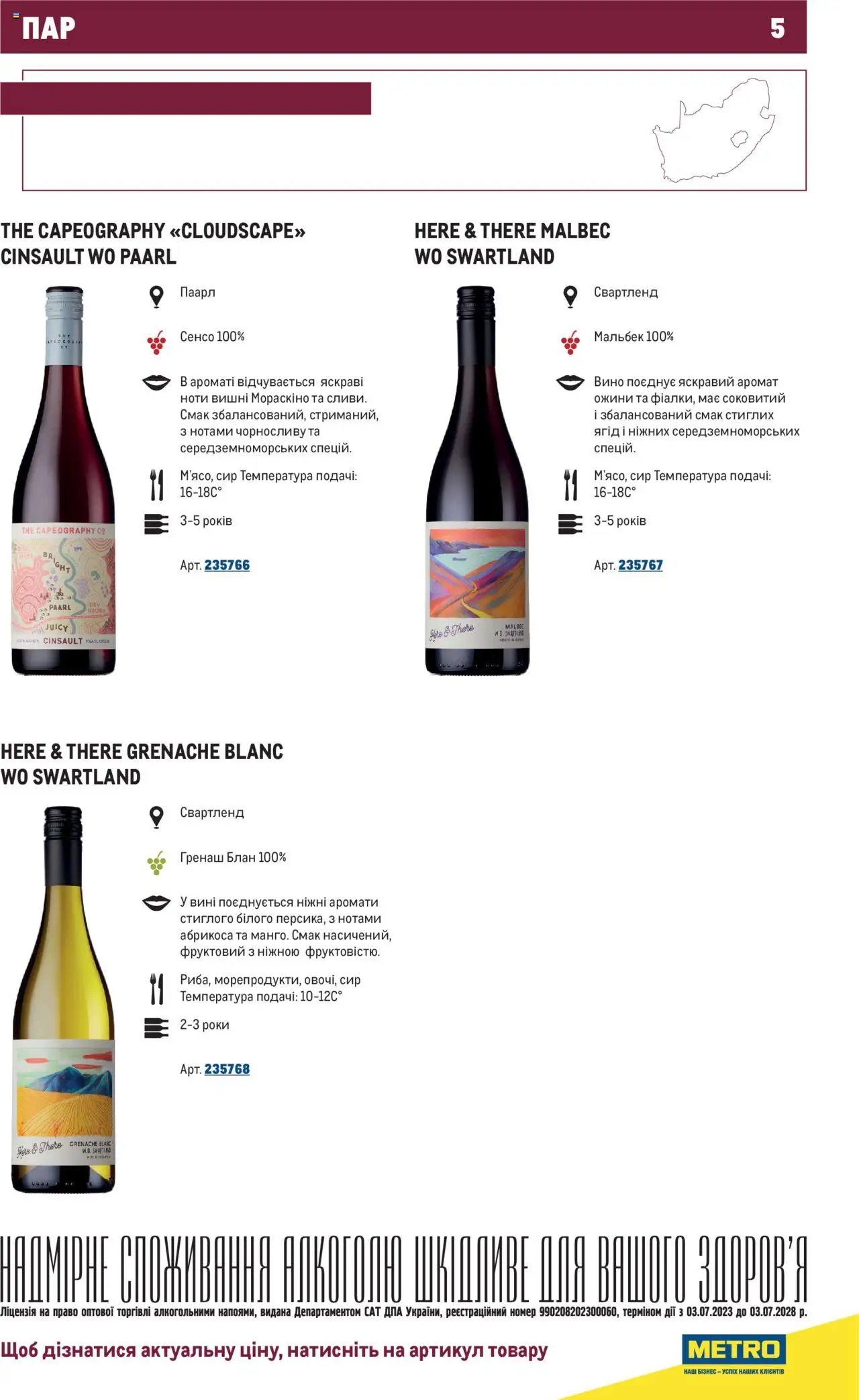
Task: Select the Here & There Malbec bottle image
Action: pos(477,481)
